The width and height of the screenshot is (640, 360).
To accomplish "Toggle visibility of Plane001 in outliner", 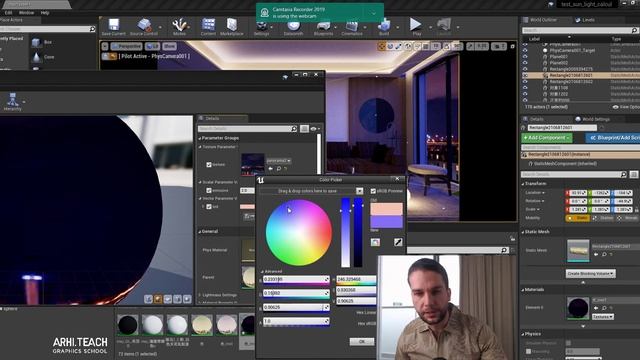I will tap(525, 57).
